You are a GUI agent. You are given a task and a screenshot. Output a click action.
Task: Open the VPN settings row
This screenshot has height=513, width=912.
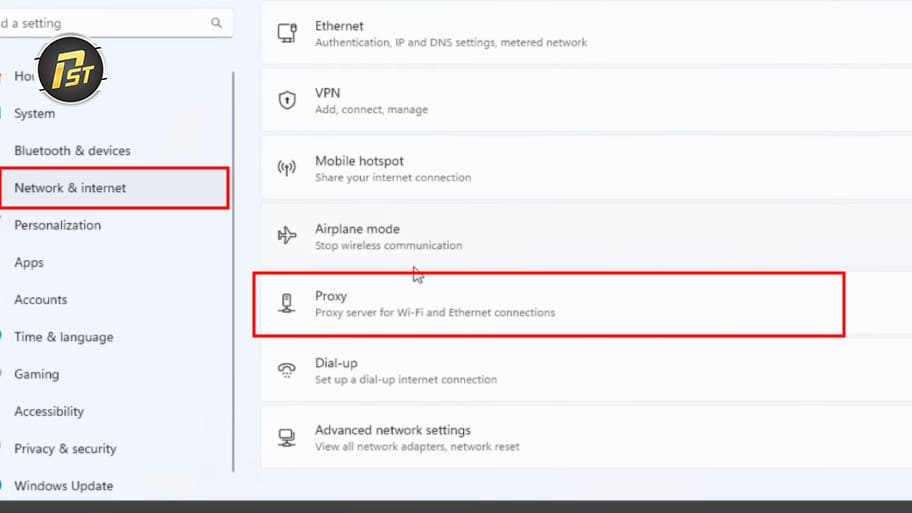click(x=587, y=100)
